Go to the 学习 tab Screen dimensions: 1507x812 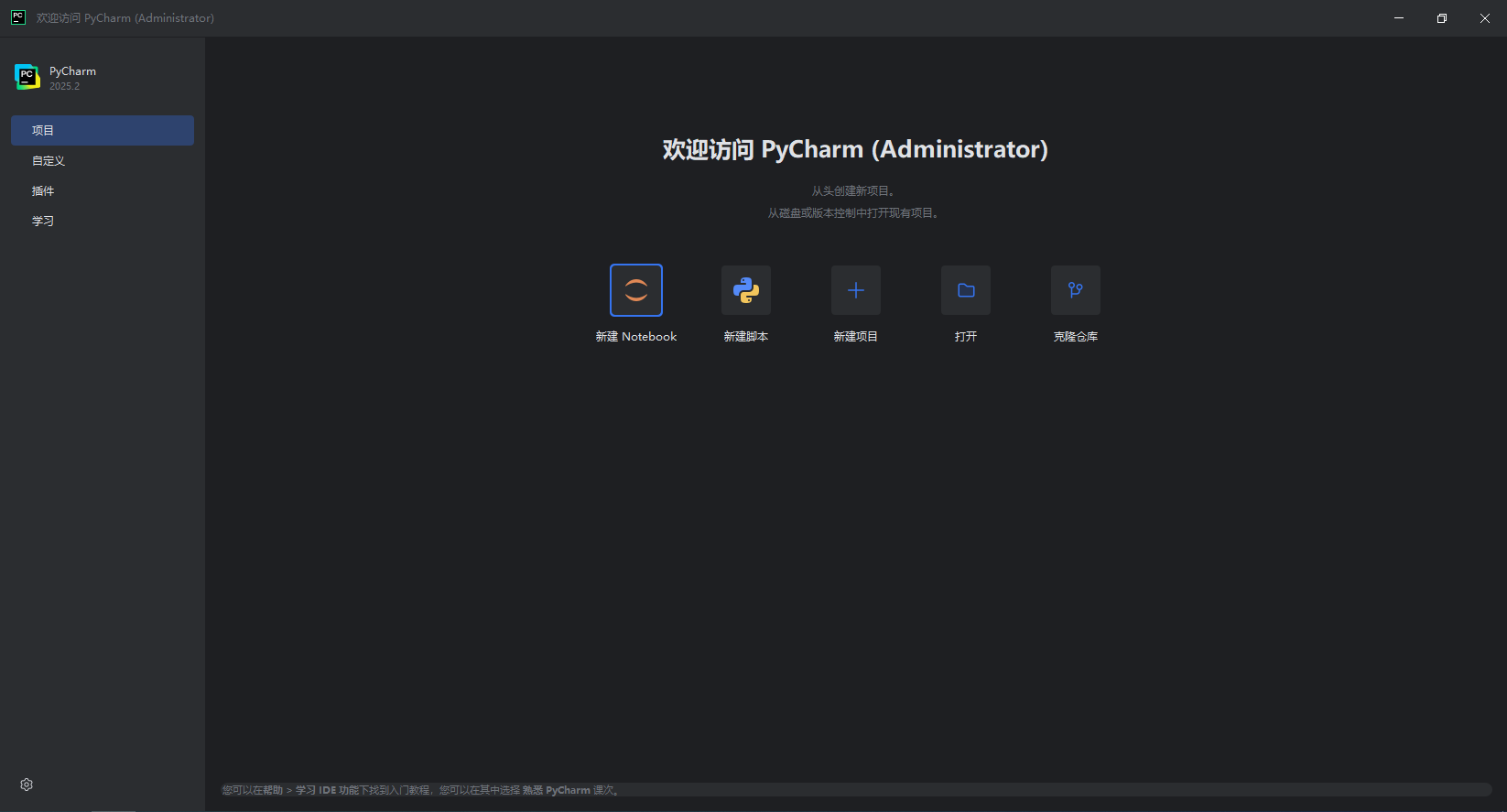tap(43, 221)
